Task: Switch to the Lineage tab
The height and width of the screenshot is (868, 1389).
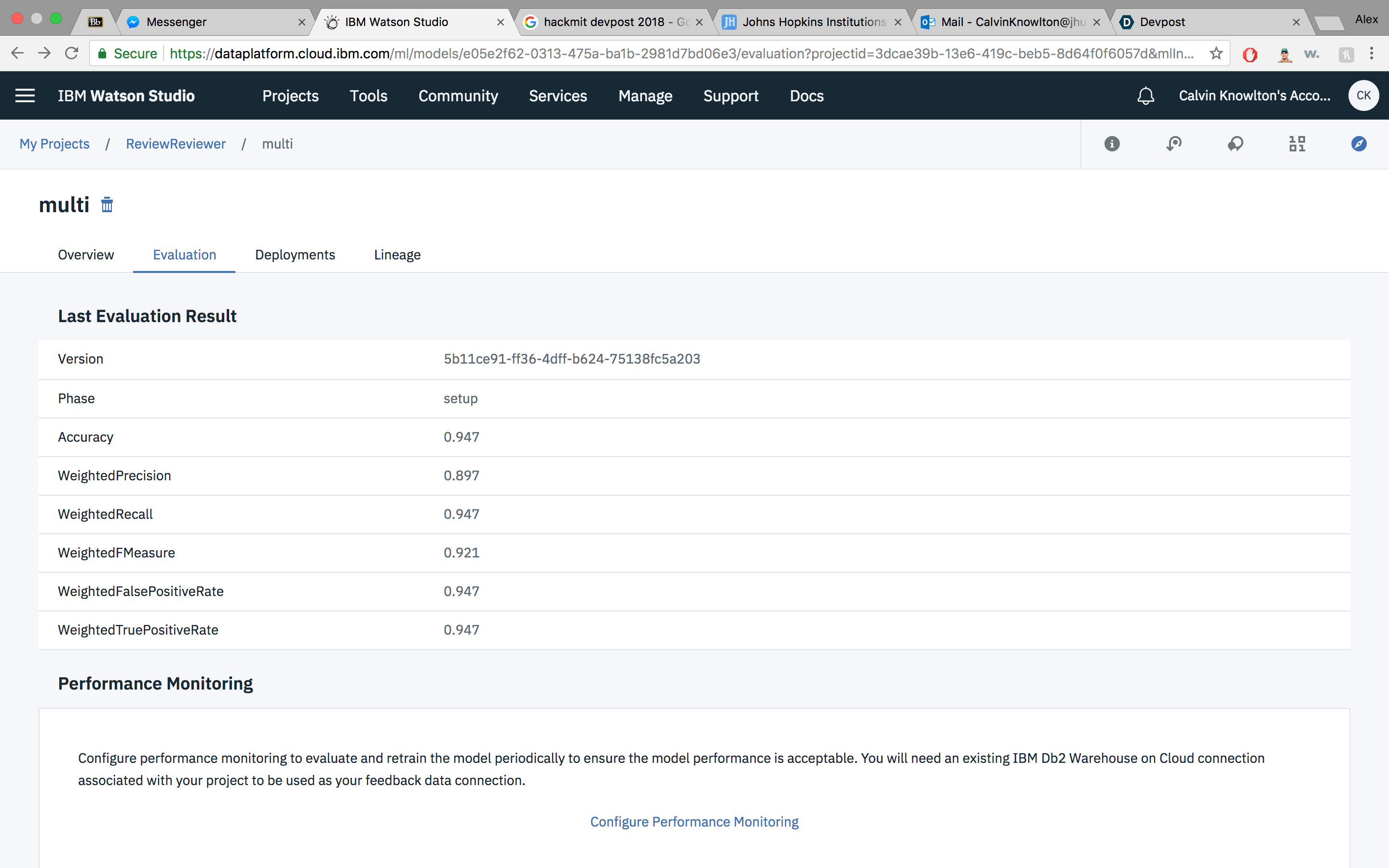Action: [397, 254]
